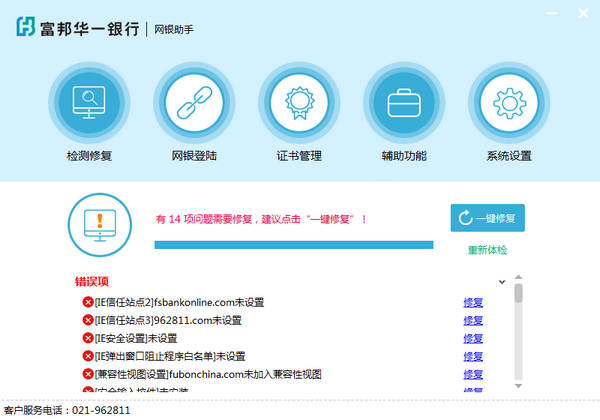This screenshot has height=420, width=600.
Task: Open the 网银登陆 chain-link icon
Action: click(x=194, y=103)
